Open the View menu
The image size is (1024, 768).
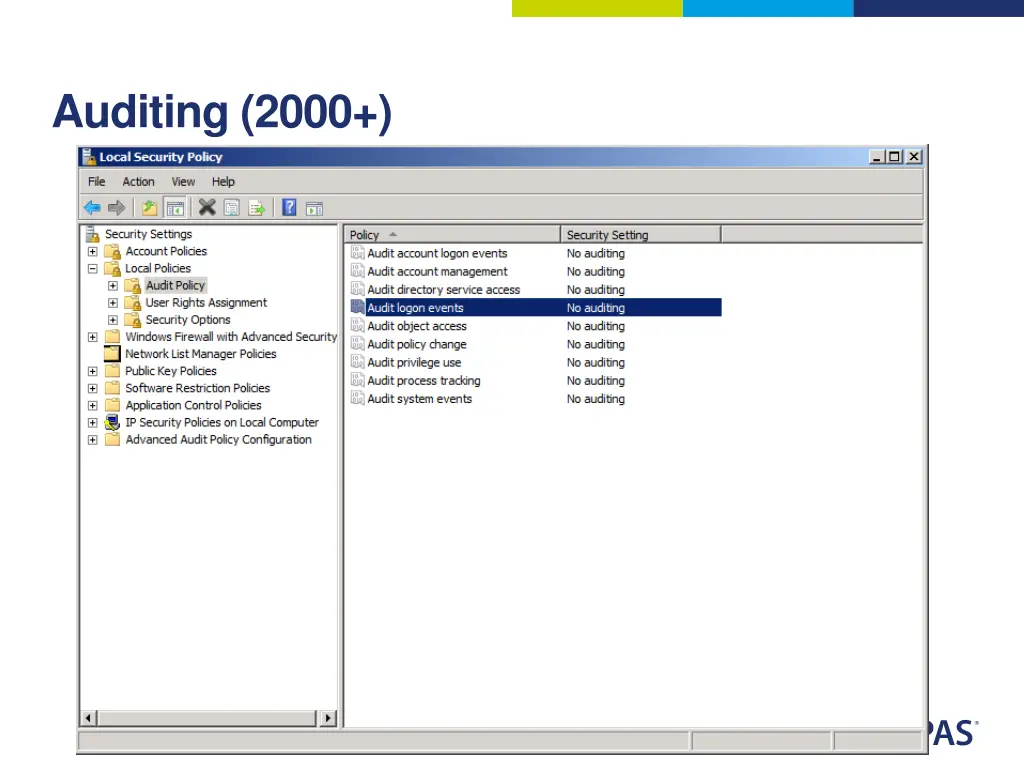183,182
